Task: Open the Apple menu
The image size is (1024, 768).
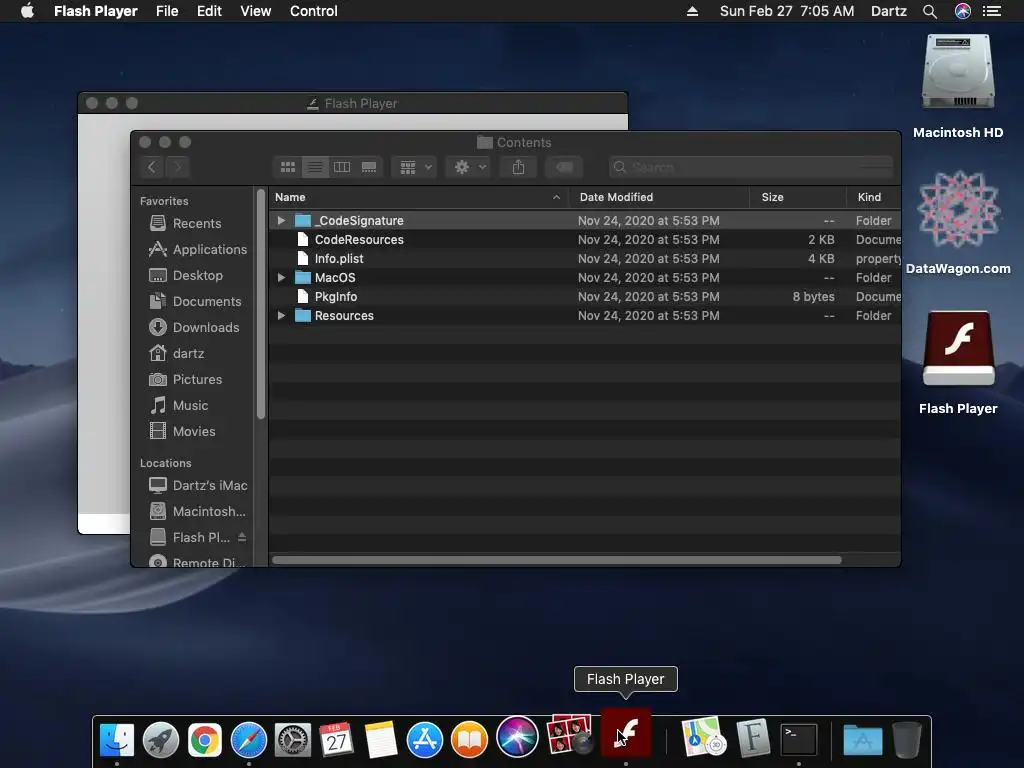Action: coord(27,11)
